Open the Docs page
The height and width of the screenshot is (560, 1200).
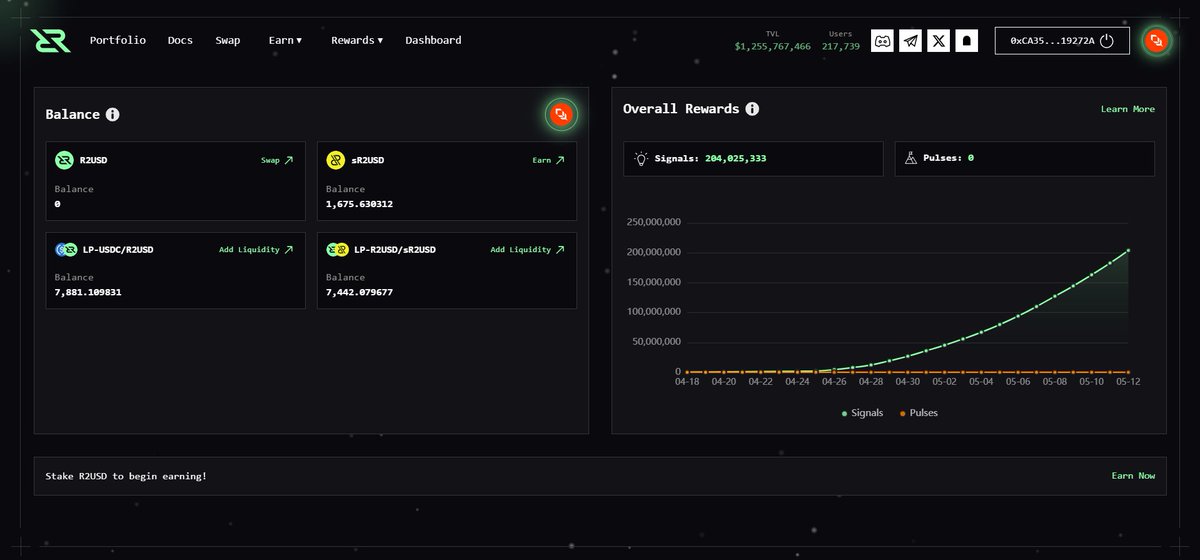click(x=180, y=40)
